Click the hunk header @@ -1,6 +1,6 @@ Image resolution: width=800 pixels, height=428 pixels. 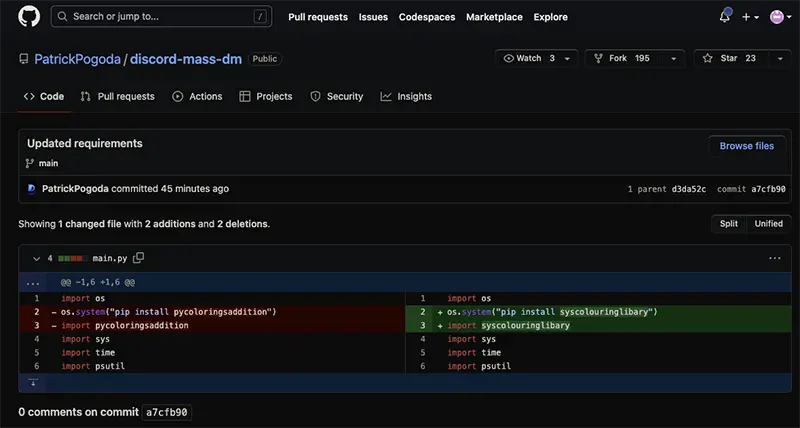tap(98, 282)
